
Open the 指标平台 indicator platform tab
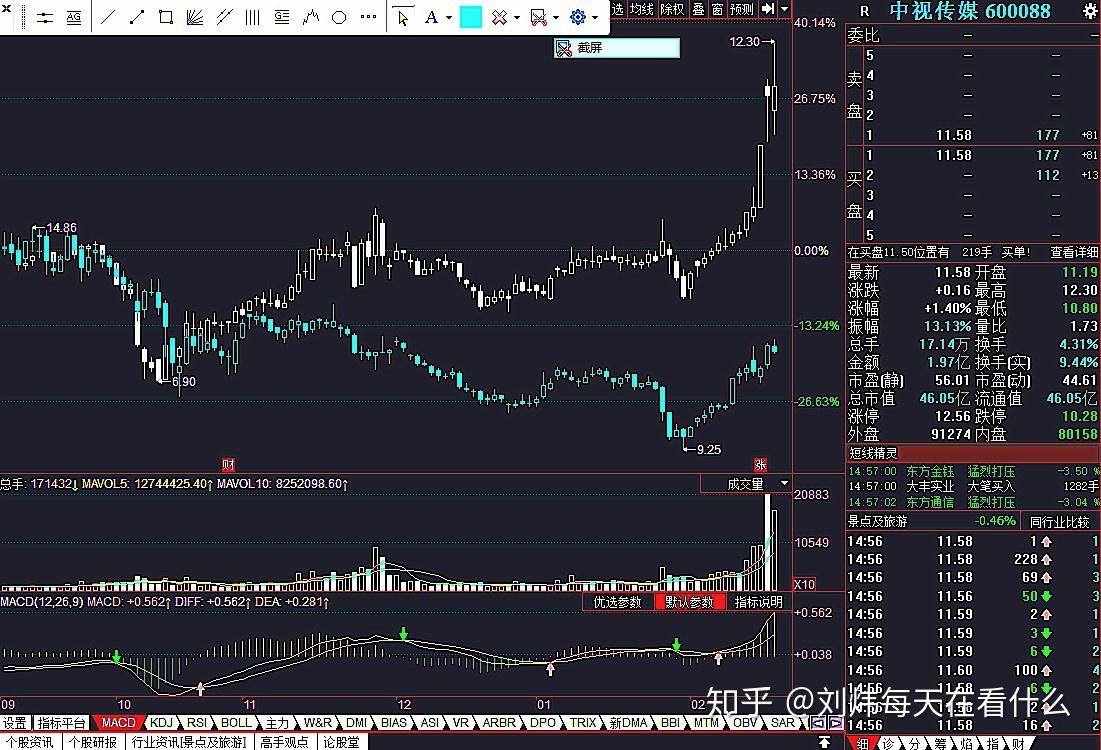[x=62, y=723]
